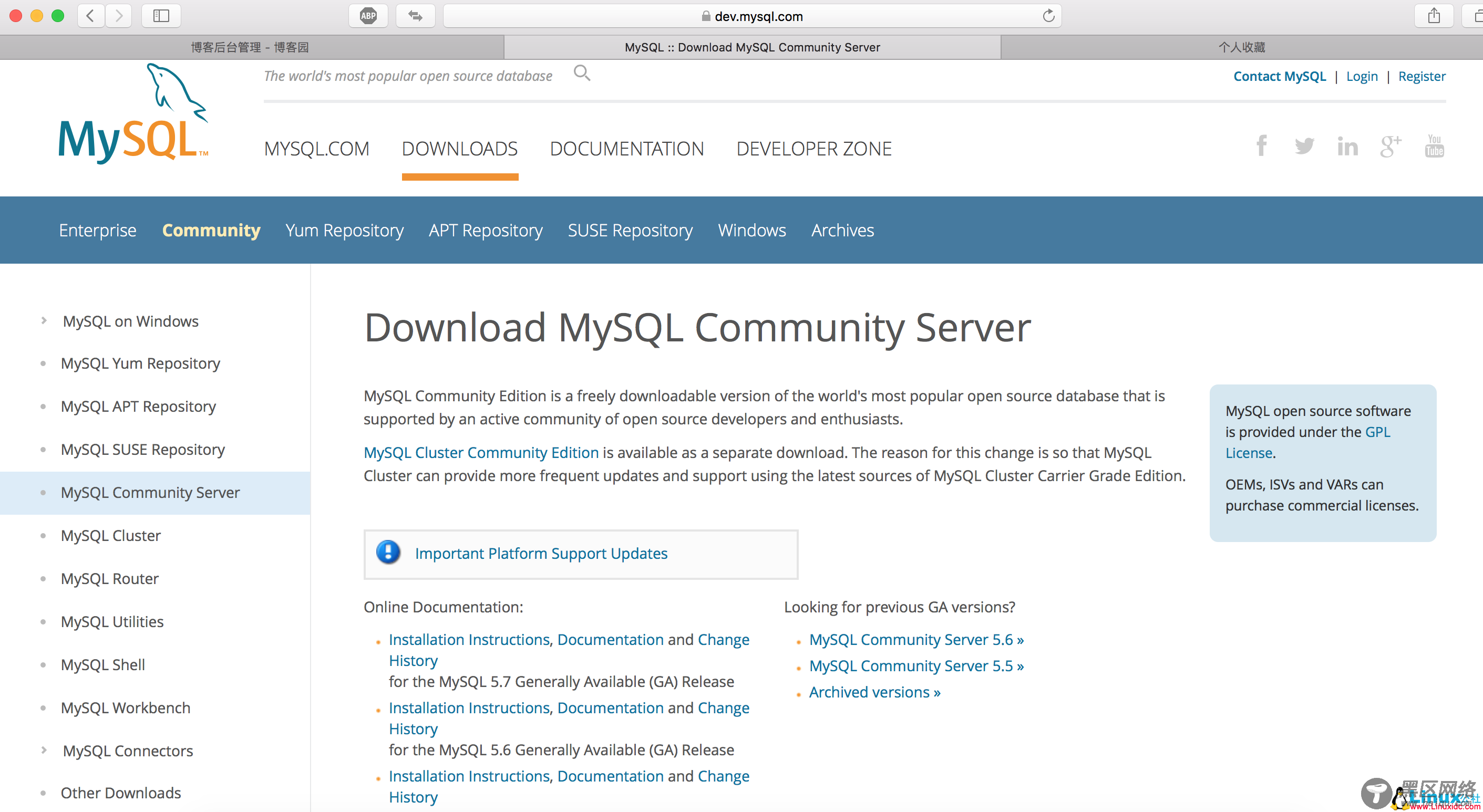Open Installation Instructions for MySQL 5.7
Image resolution: width=1483 pixels, height=812 pixels.
469,639
